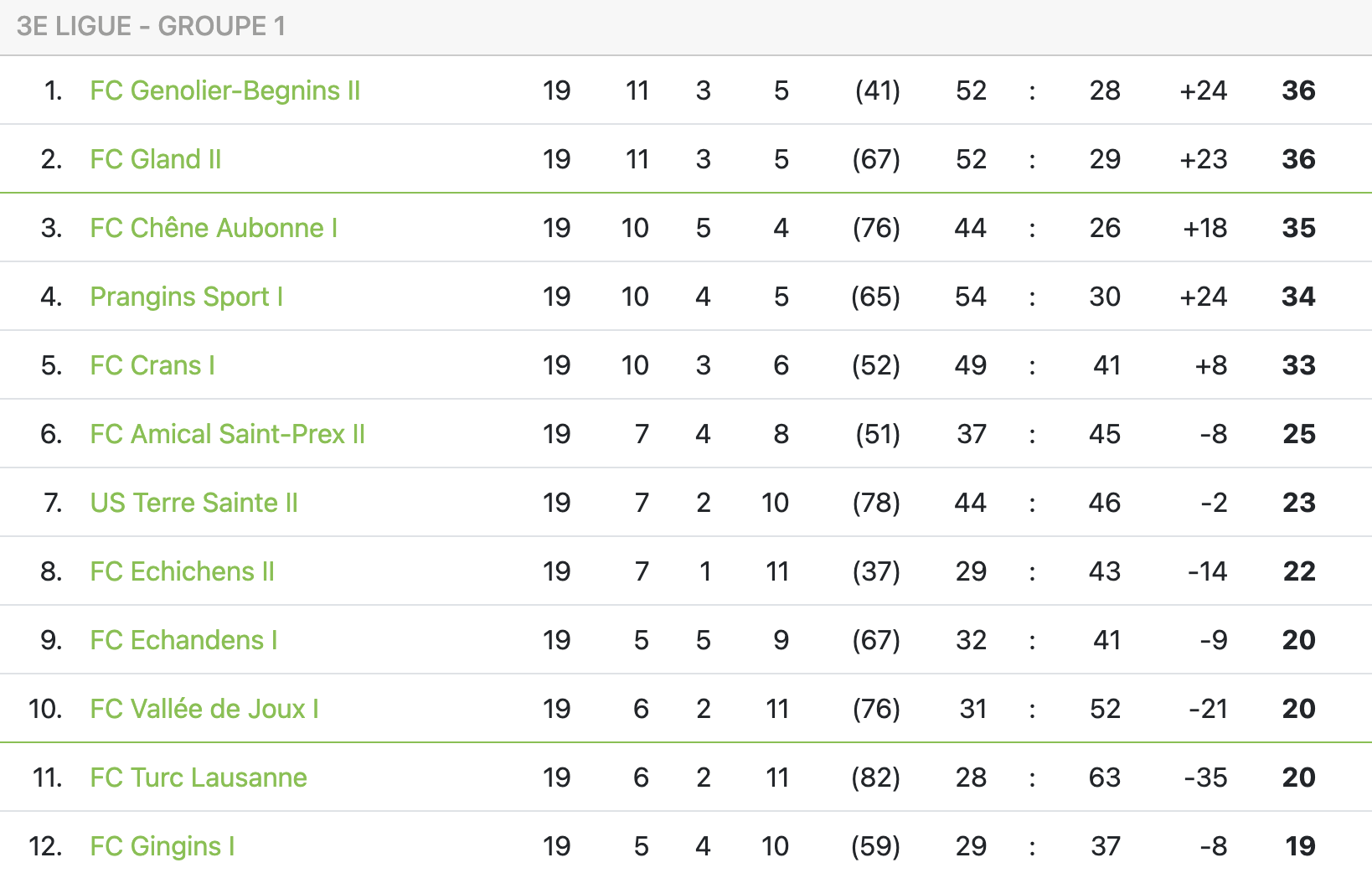1372x873 pixels.
Task: Click FC Genolier-Begnins II's 36 points total
Action: coord(1298,90)
